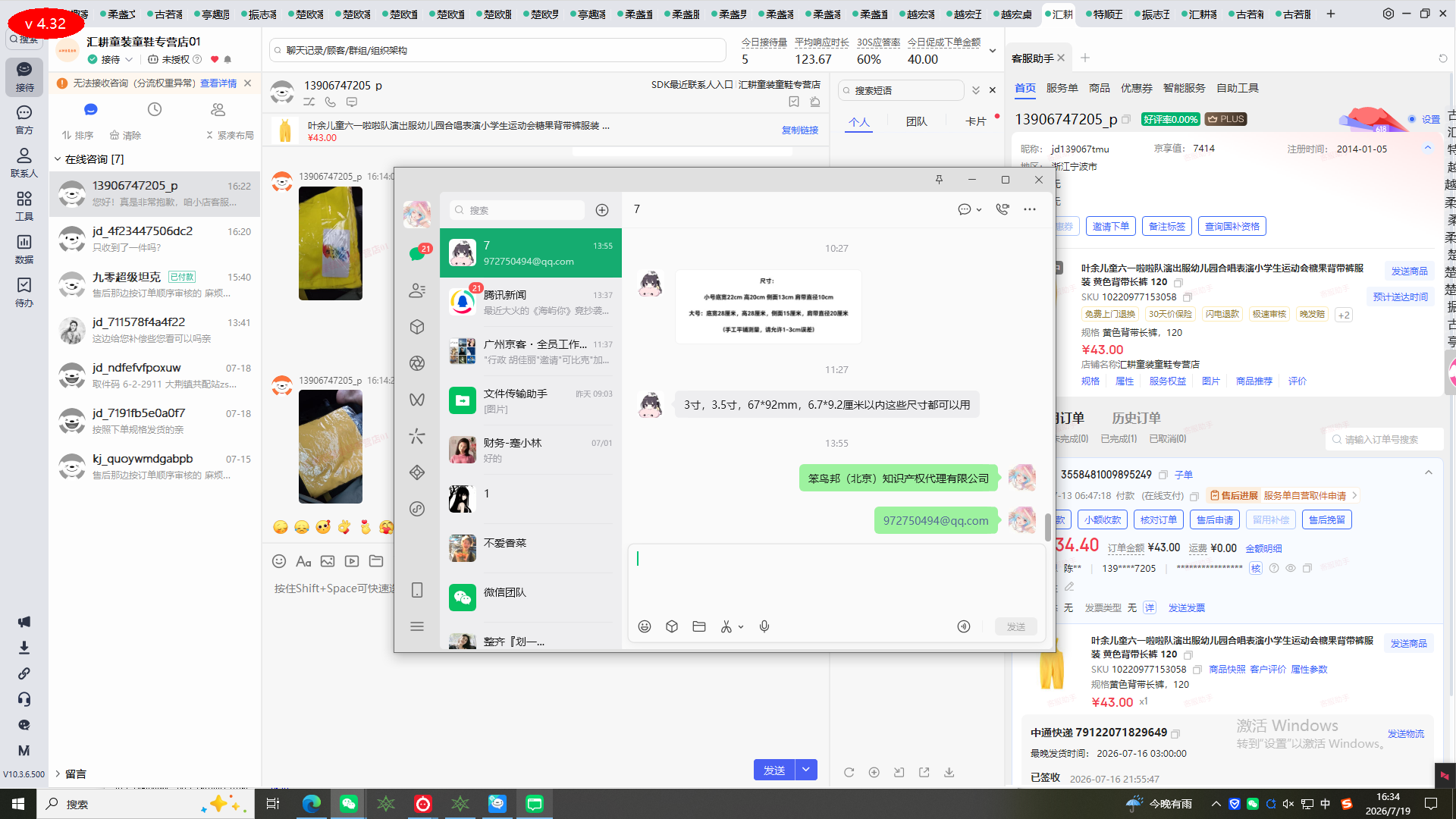Click the image icon in workbench reply toolbar

[x=328, y=561]
